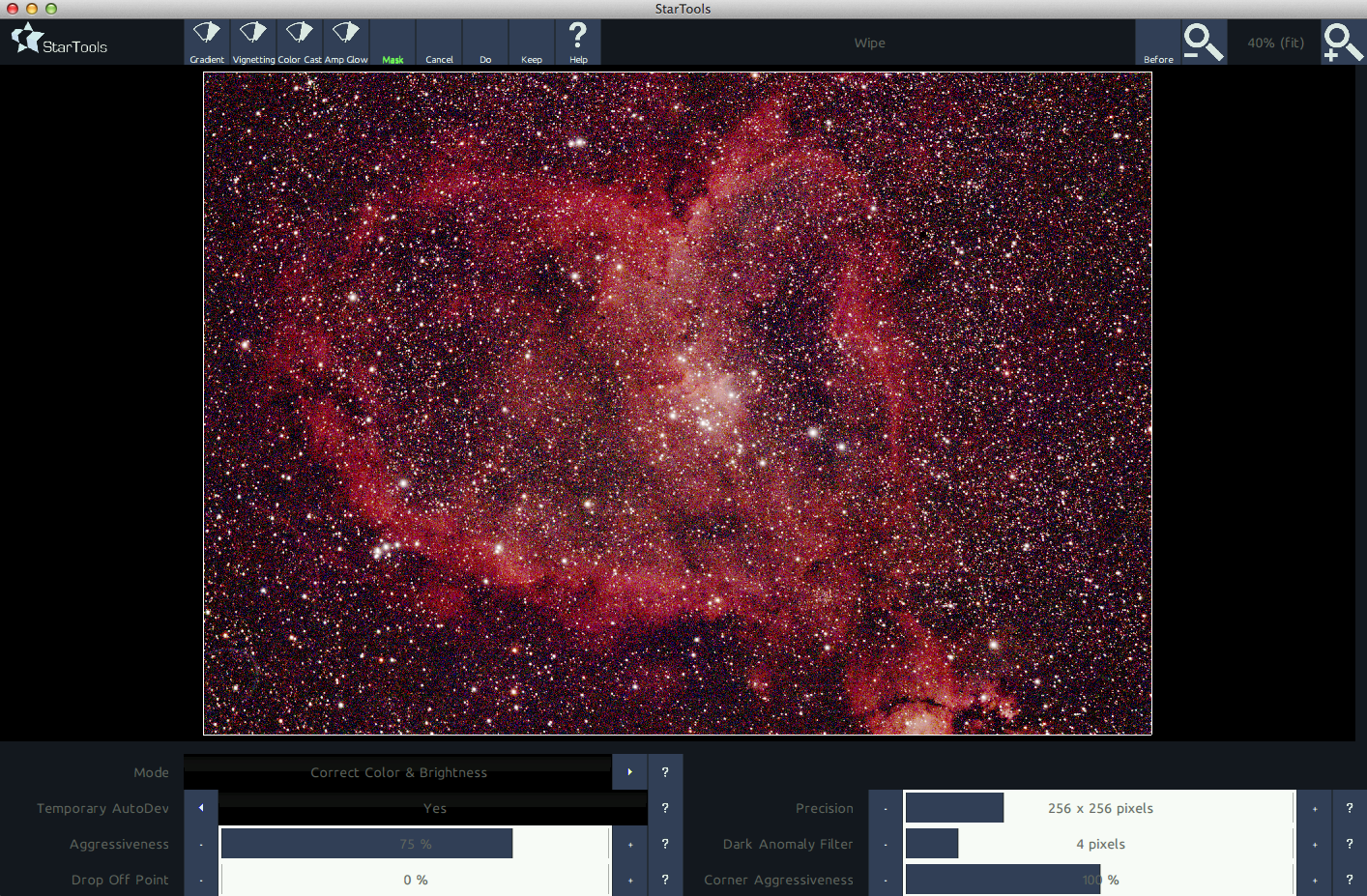Viewport: 1367px width, 896px height.
Task: Open the Mask editor
Action: 393,42
